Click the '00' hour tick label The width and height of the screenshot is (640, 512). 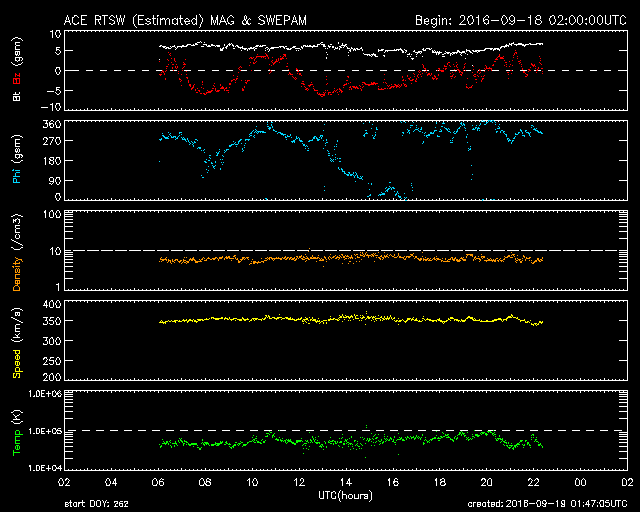(x=580, y=483)
